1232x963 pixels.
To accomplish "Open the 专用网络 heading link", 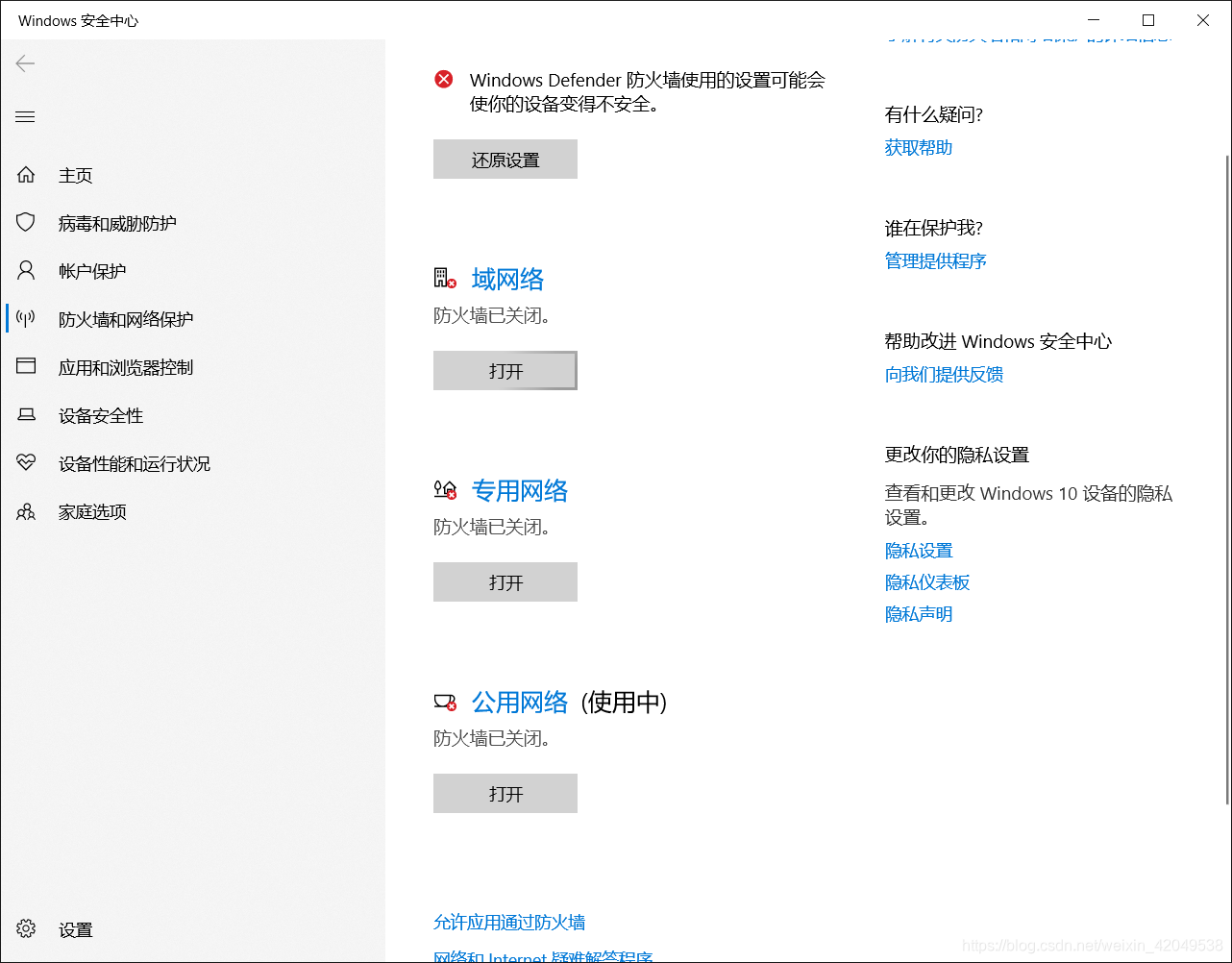I will click(520, 491).
